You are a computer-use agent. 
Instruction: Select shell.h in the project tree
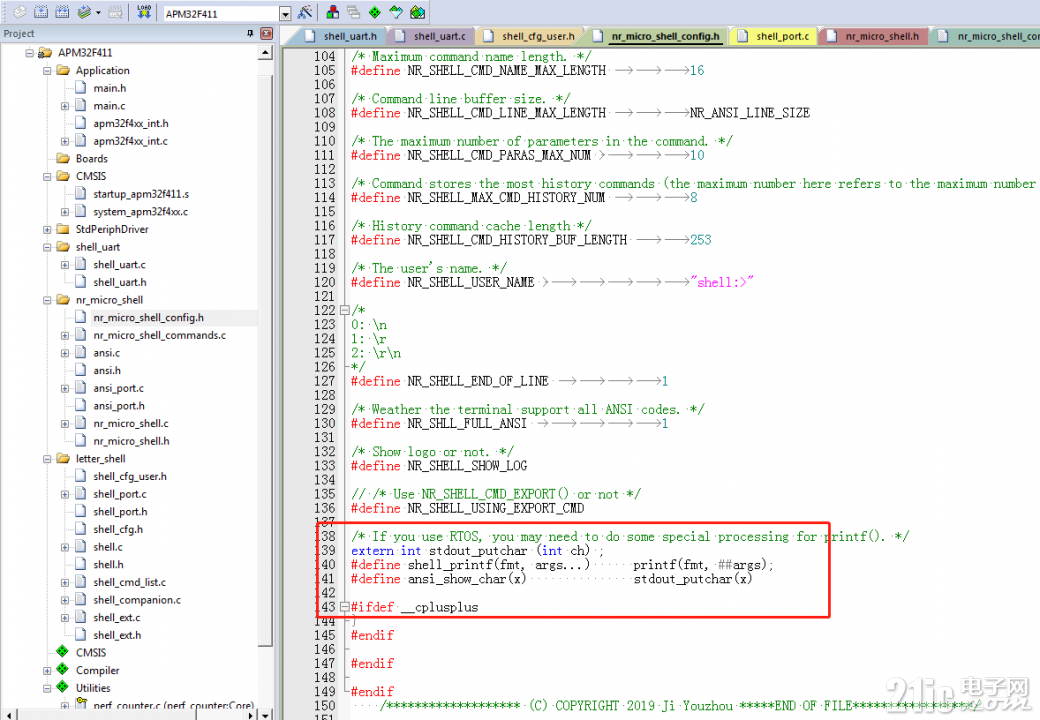pos(108,565)
